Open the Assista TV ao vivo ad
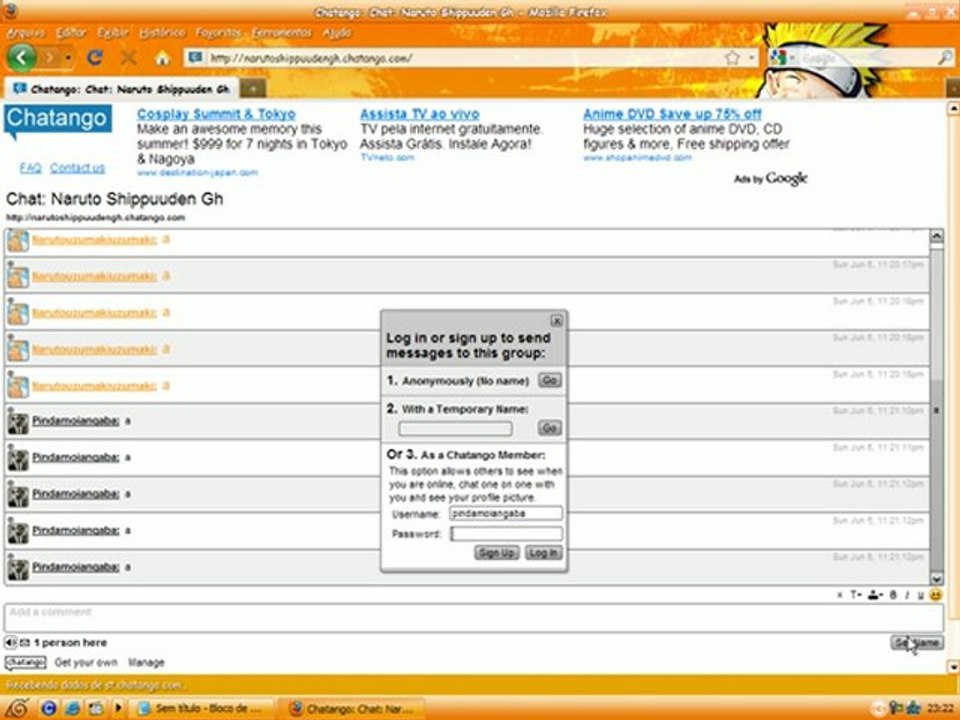This screenshot has height=720, width=960. pos(419,114)
